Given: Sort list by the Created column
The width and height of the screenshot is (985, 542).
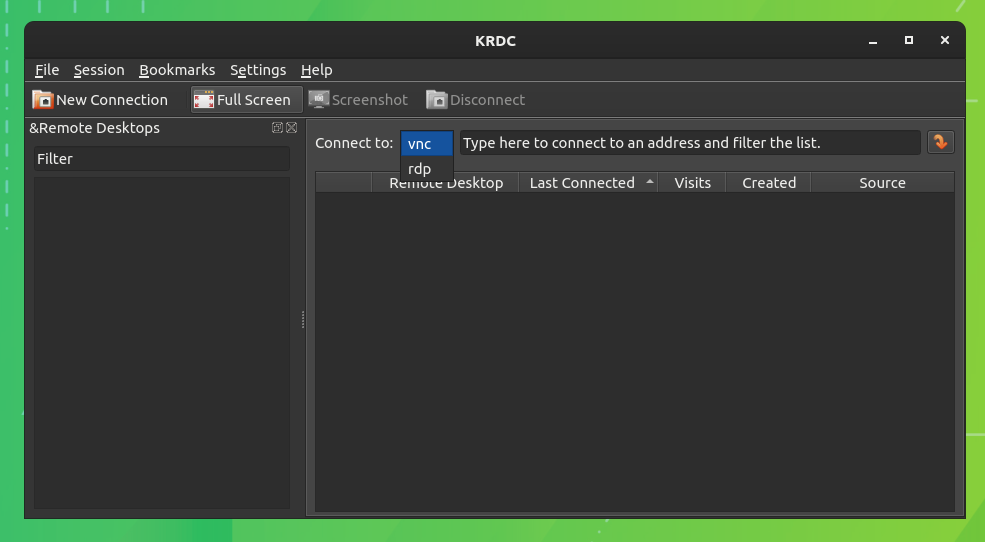Looking at the screenshot, I should tap(768, 183).
